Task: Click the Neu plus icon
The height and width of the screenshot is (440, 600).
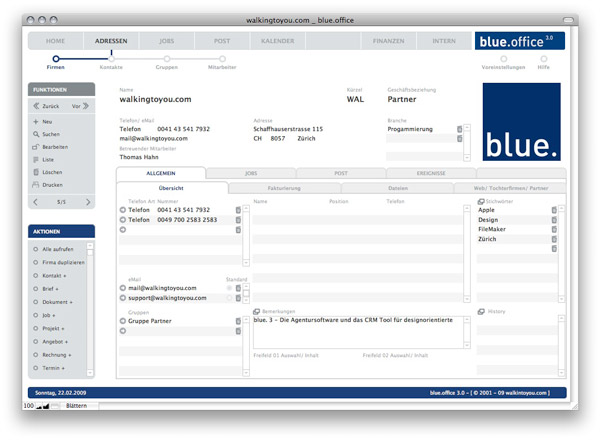Action: [x=36, y=122]
